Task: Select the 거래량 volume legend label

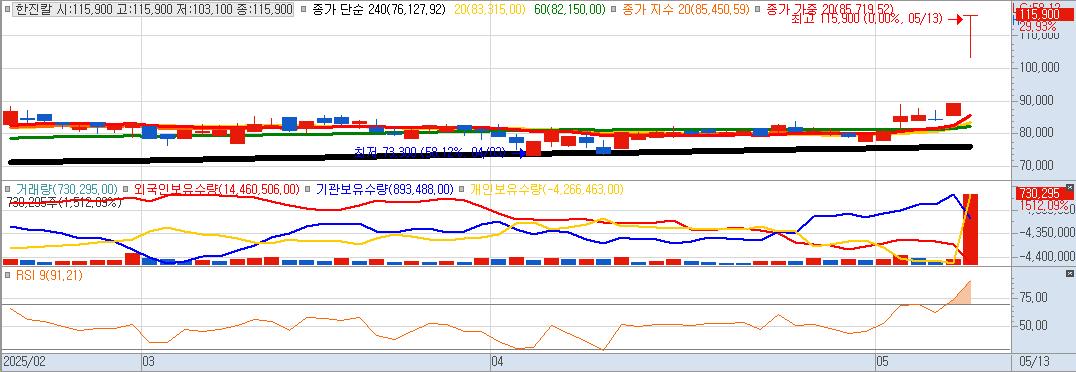Action: pos(66,189)
